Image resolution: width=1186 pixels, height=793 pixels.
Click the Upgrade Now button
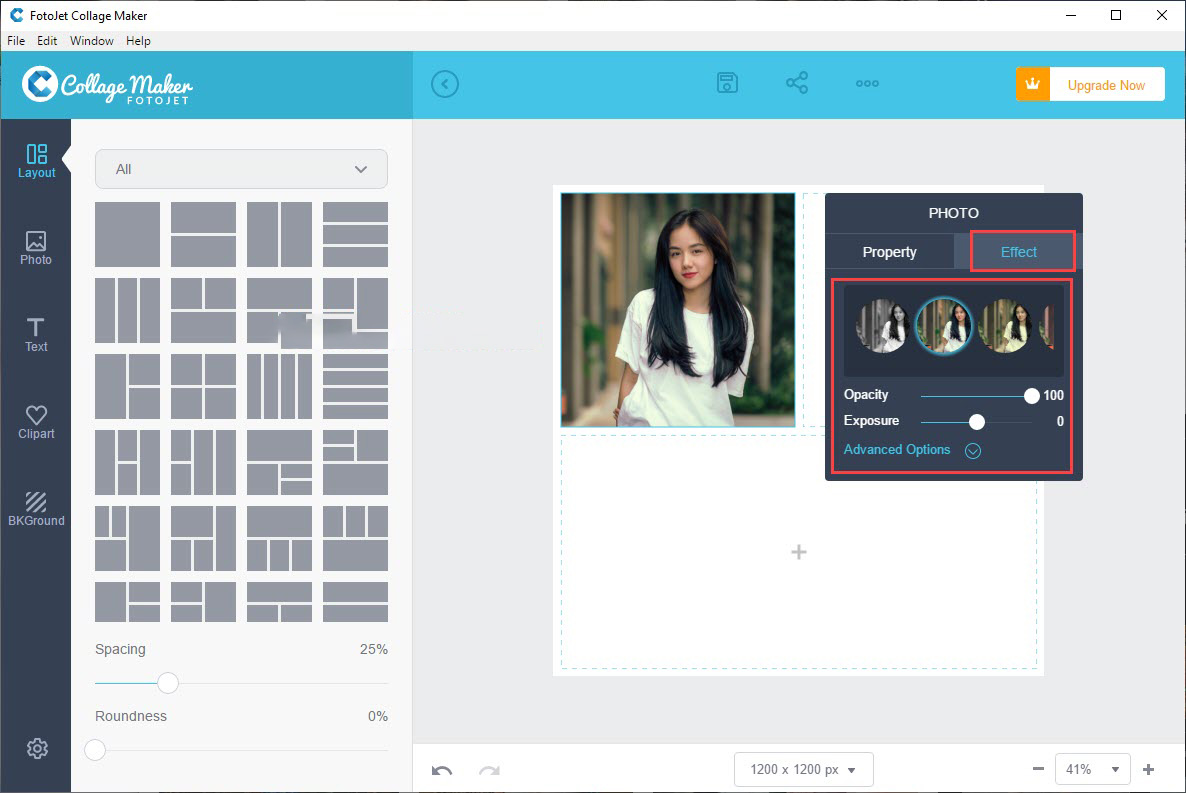(x=1090, y=85)
